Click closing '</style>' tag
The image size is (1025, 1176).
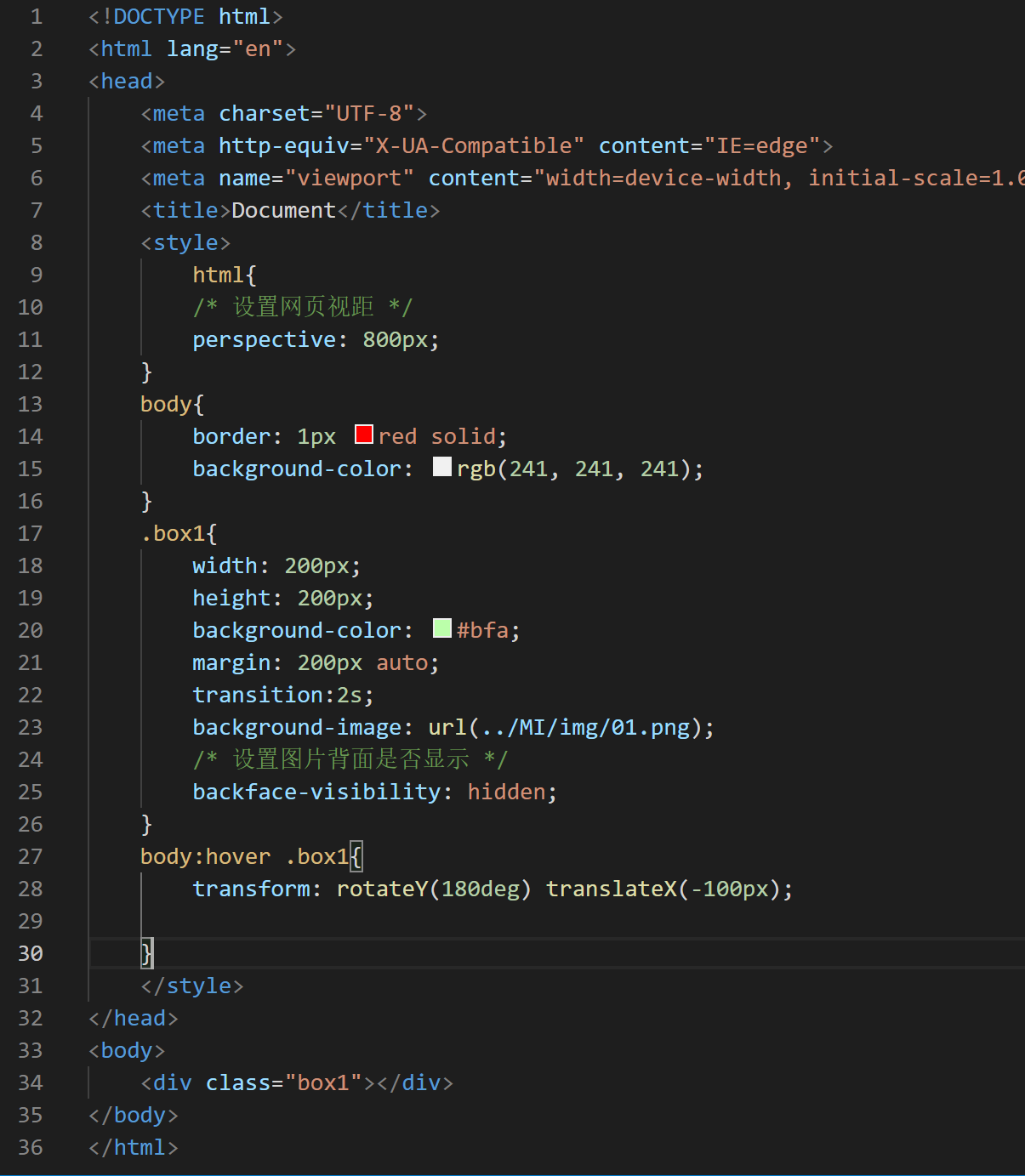(192, 986)
